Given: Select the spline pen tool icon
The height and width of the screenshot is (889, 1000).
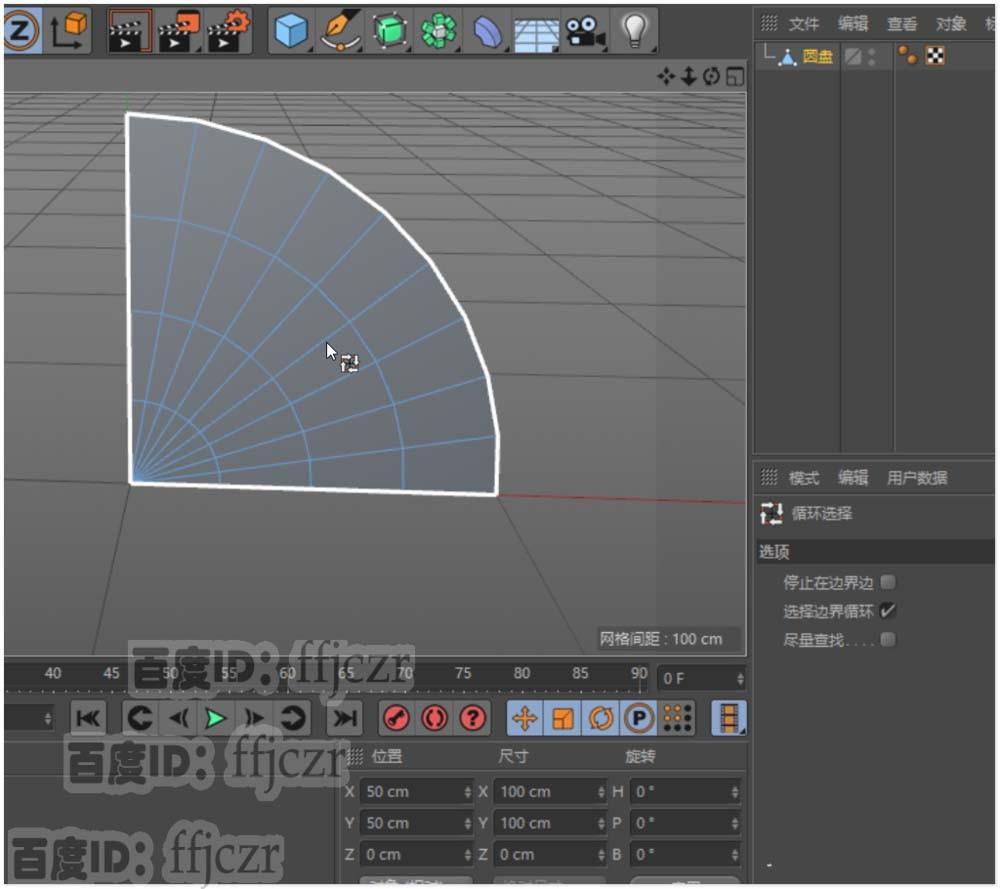Looking at the screenshot, I should coord(340,30).
